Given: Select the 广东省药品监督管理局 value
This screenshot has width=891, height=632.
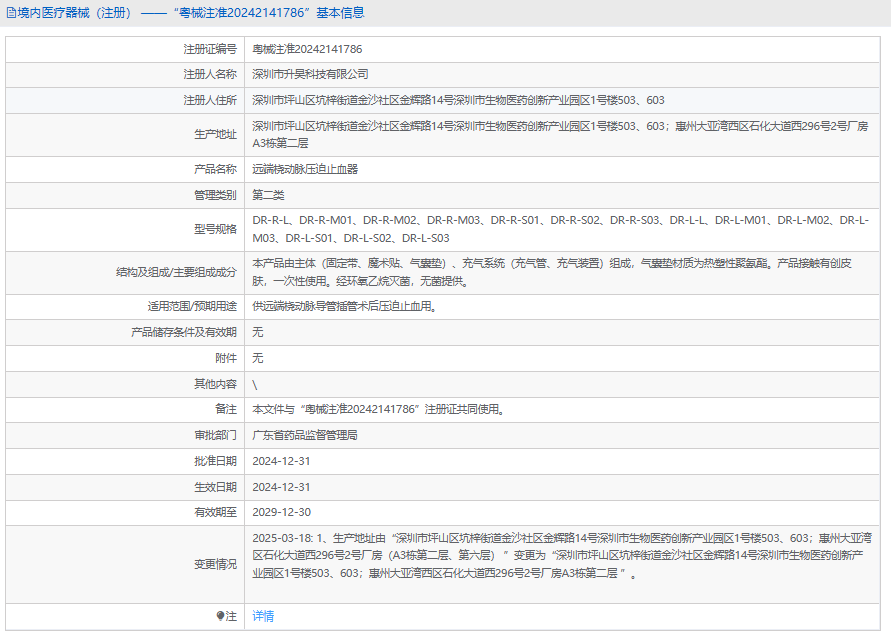Looking at the screenshot, I should 305,435.
